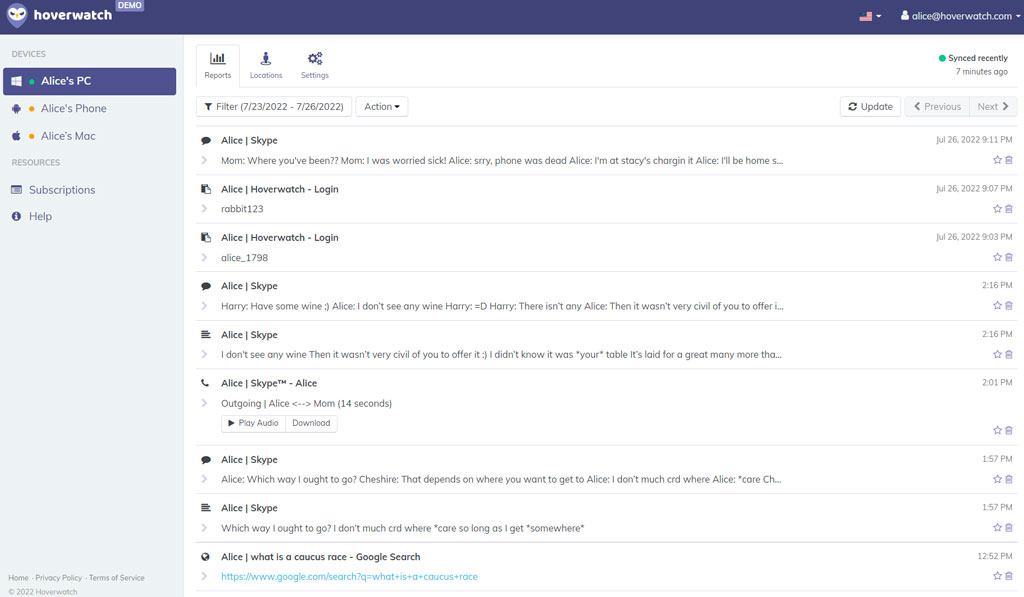Click the clipboard icon beside rabbit123 login

tap(206, 189)
